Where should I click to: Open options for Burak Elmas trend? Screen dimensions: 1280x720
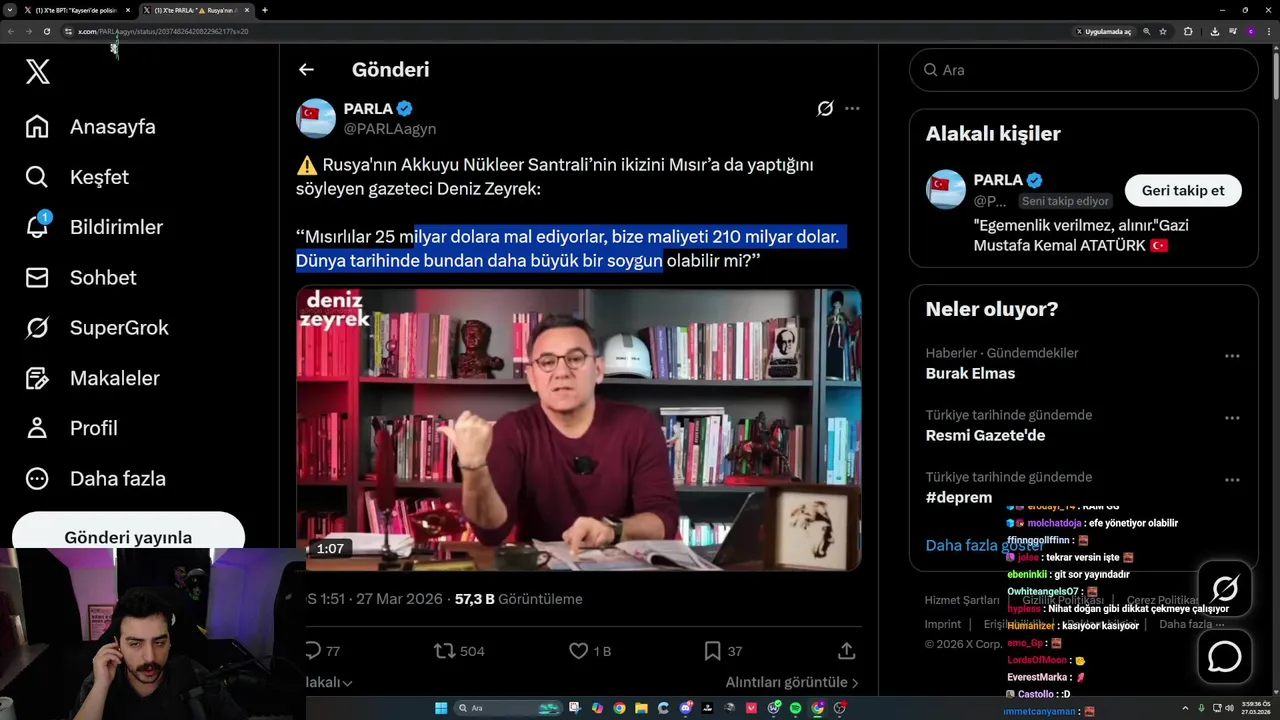pyautogui.click(x=1232, y=356)
